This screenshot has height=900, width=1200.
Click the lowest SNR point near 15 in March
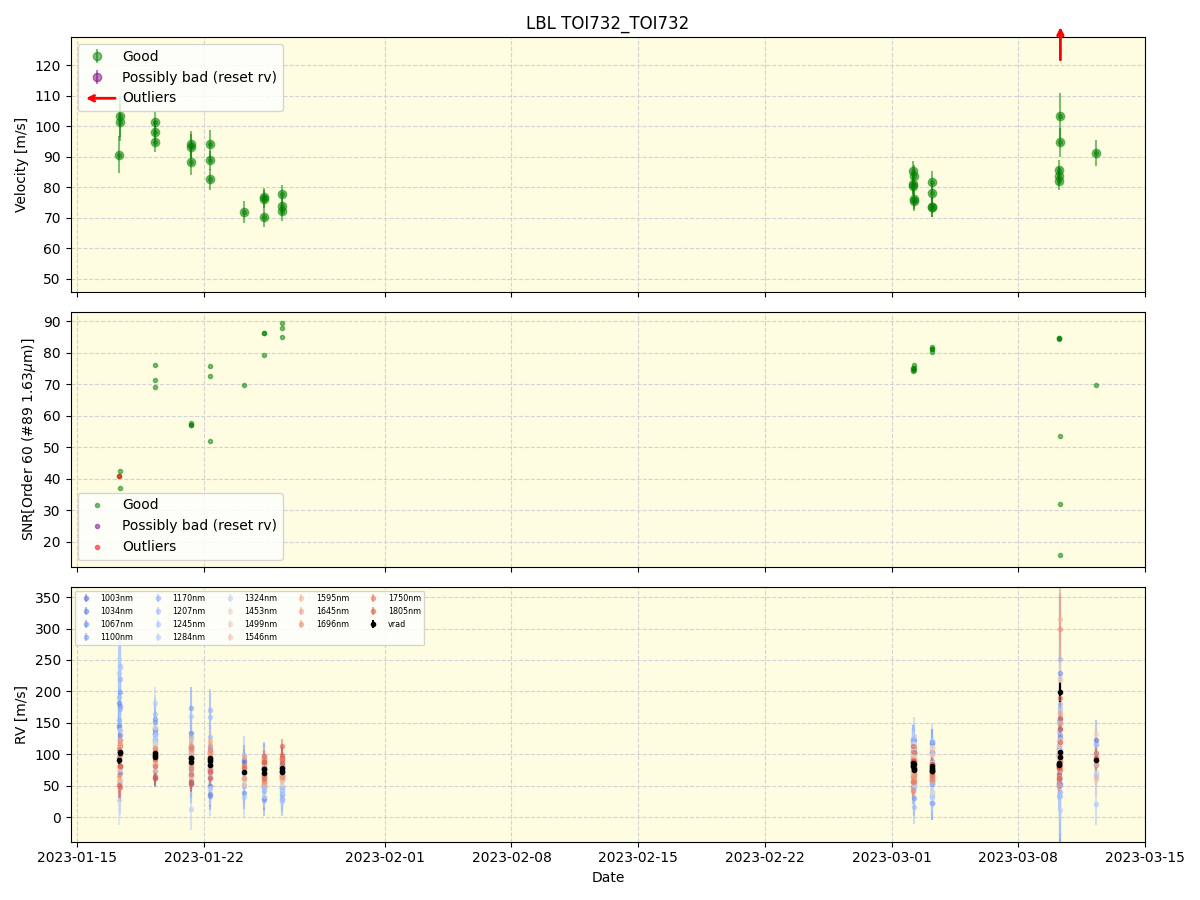coord(1060,555)
